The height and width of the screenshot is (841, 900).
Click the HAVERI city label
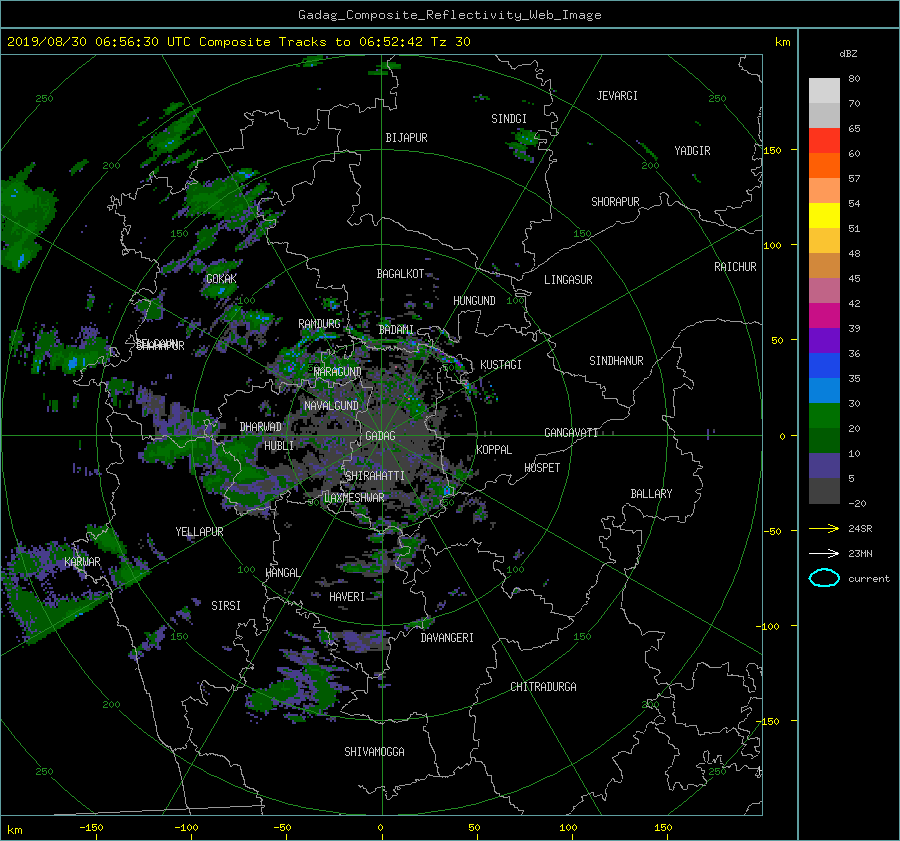[x=347, y=597]
